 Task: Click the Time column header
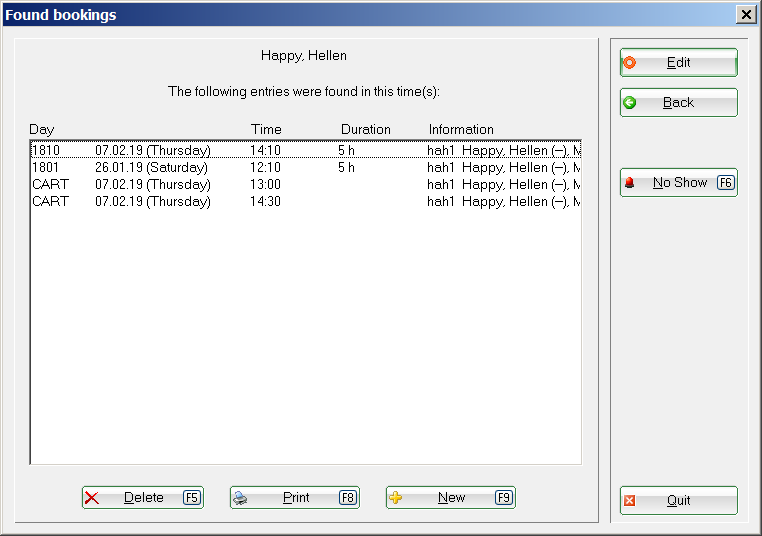pyautogui.click(x=266, y=129)
